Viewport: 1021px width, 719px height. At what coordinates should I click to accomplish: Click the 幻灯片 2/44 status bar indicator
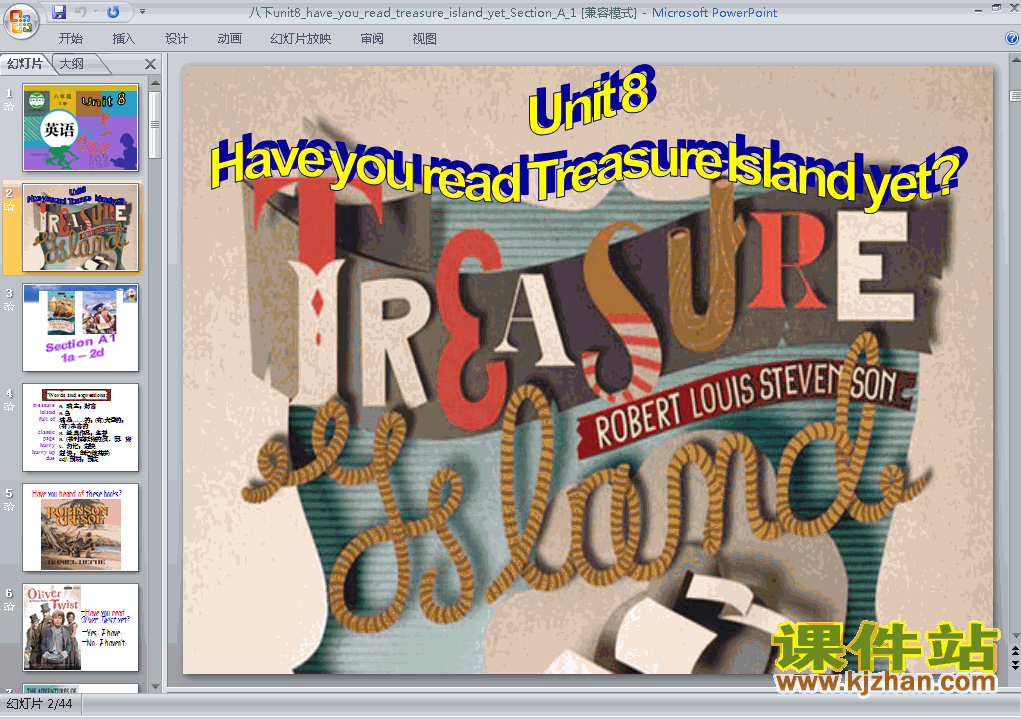[x=39, y=704]
